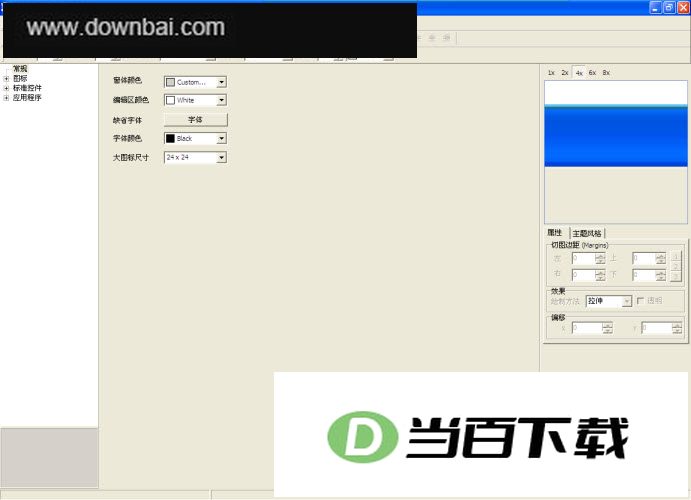This screenshot has width=691, height=500.
Task: Click the 上 margin input field
Action: pyautogui.click(x=644, y=259)
